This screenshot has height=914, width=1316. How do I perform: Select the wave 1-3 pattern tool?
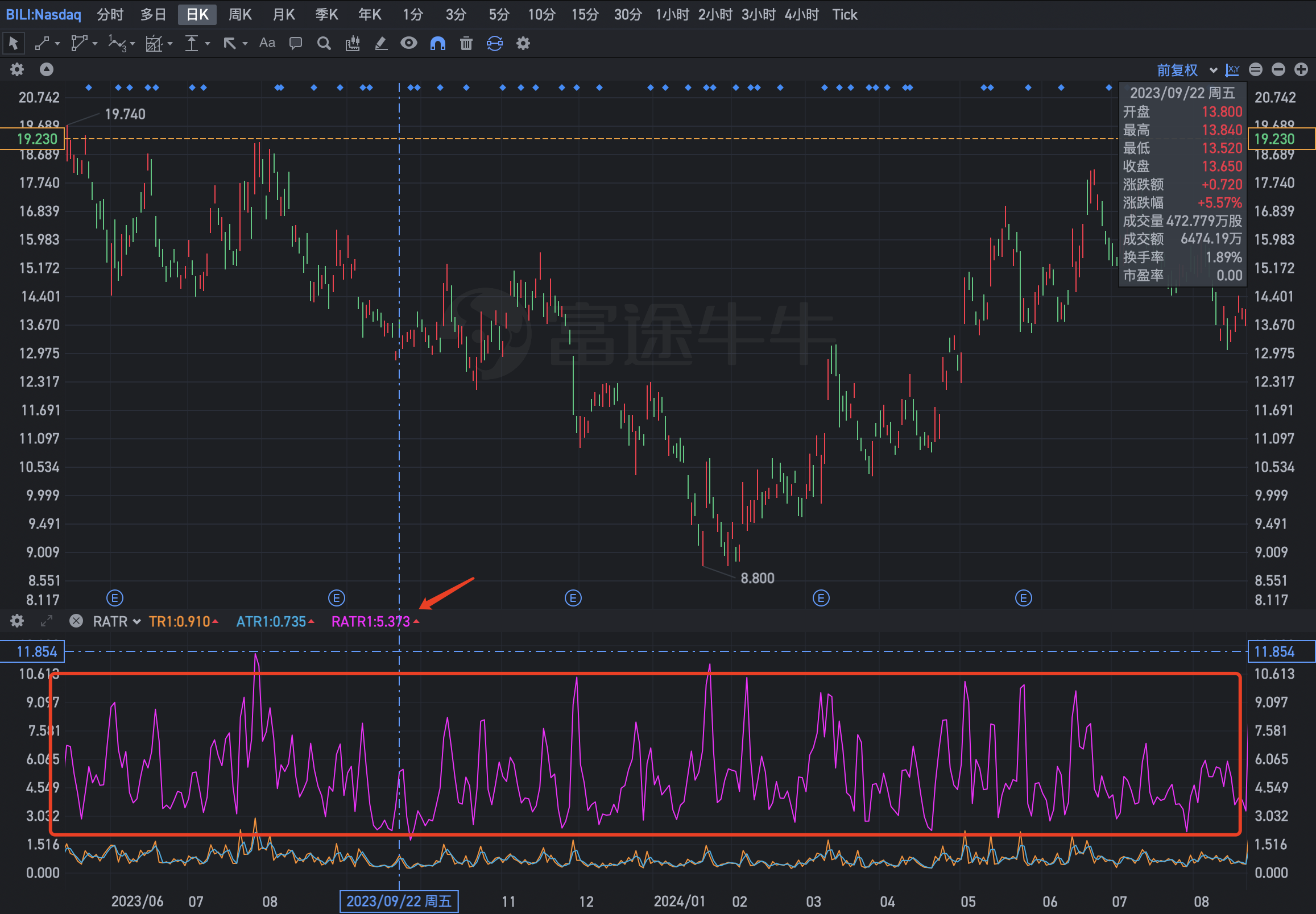(118, 43)
